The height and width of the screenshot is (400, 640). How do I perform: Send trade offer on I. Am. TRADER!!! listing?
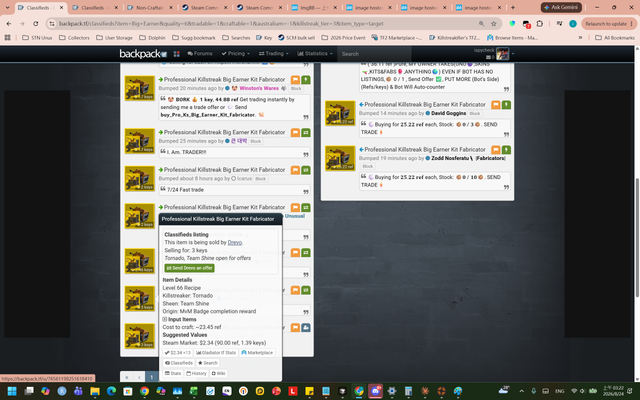point(306,133)
